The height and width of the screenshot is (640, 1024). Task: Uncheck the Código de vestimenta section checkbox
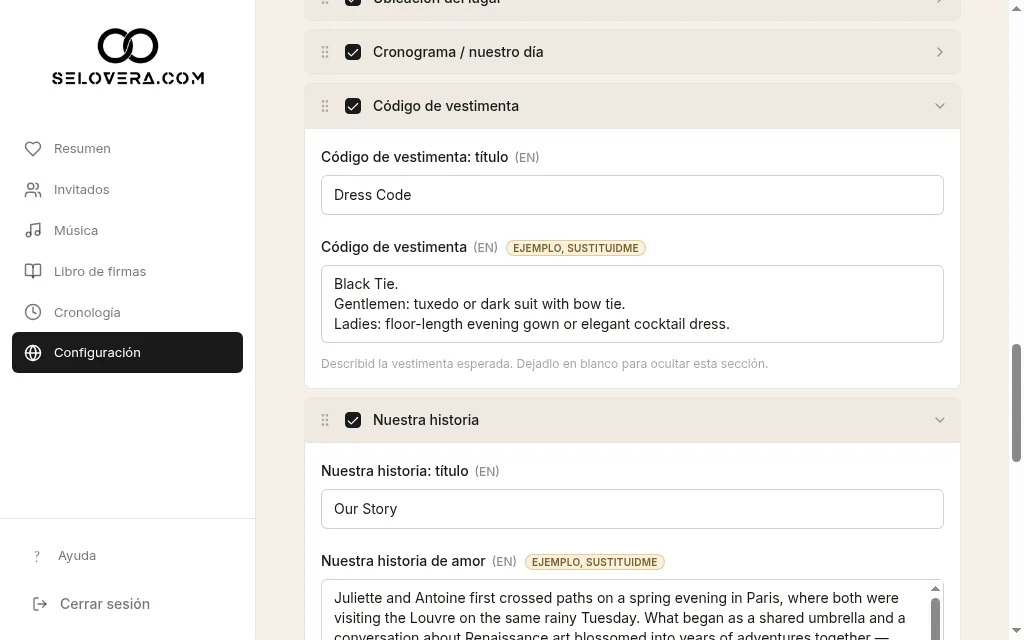pyautogui.click(x=353, y=106)
